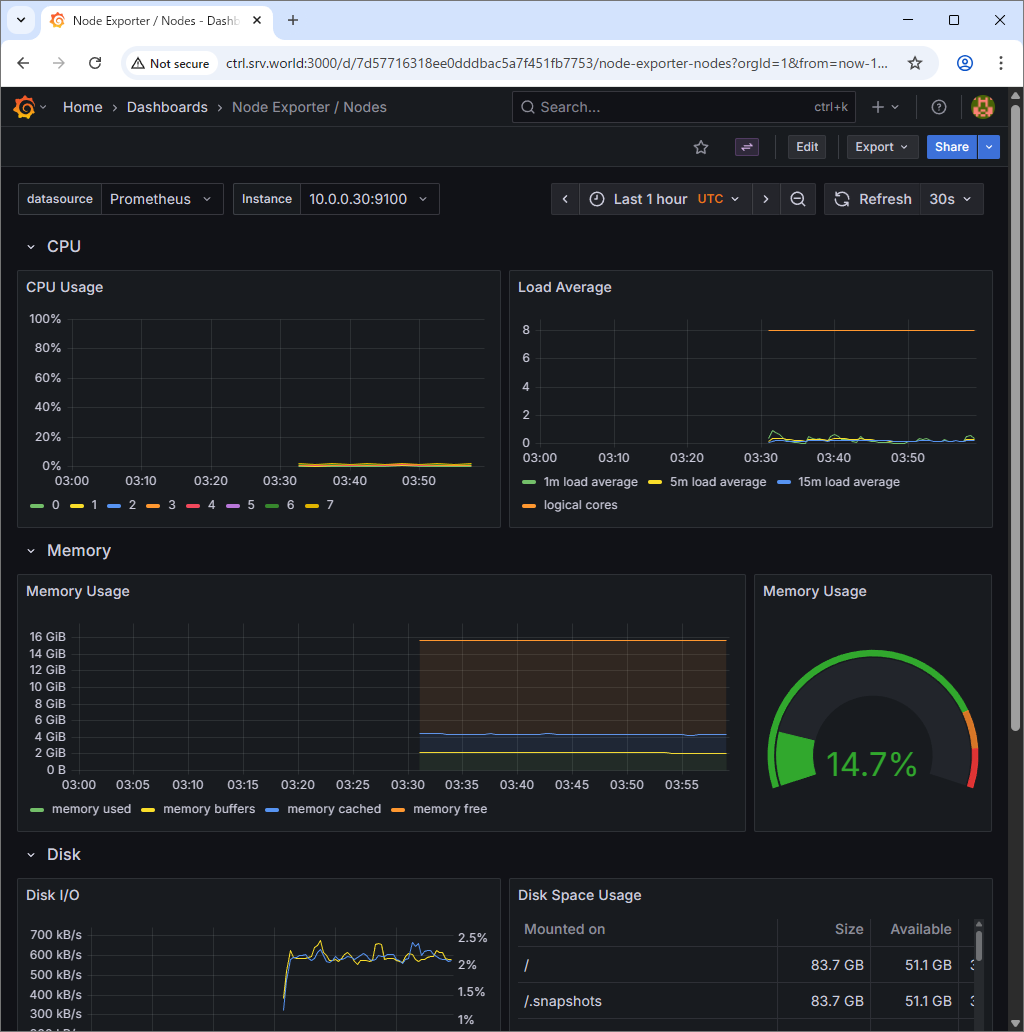
Task: Click the purple dashboard switch icon
Action: click(747, 147)
